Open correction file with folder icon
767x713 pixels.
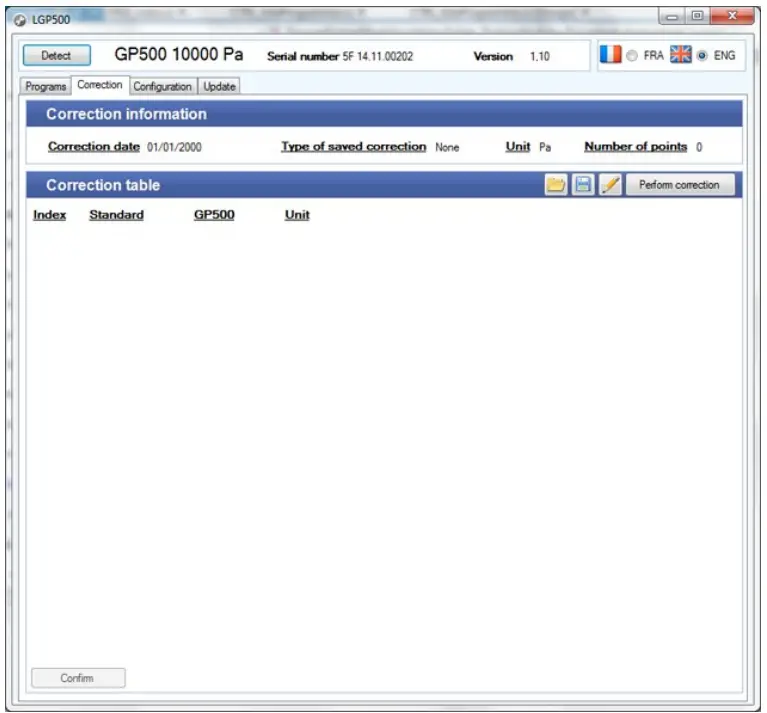tap(556, 185)
